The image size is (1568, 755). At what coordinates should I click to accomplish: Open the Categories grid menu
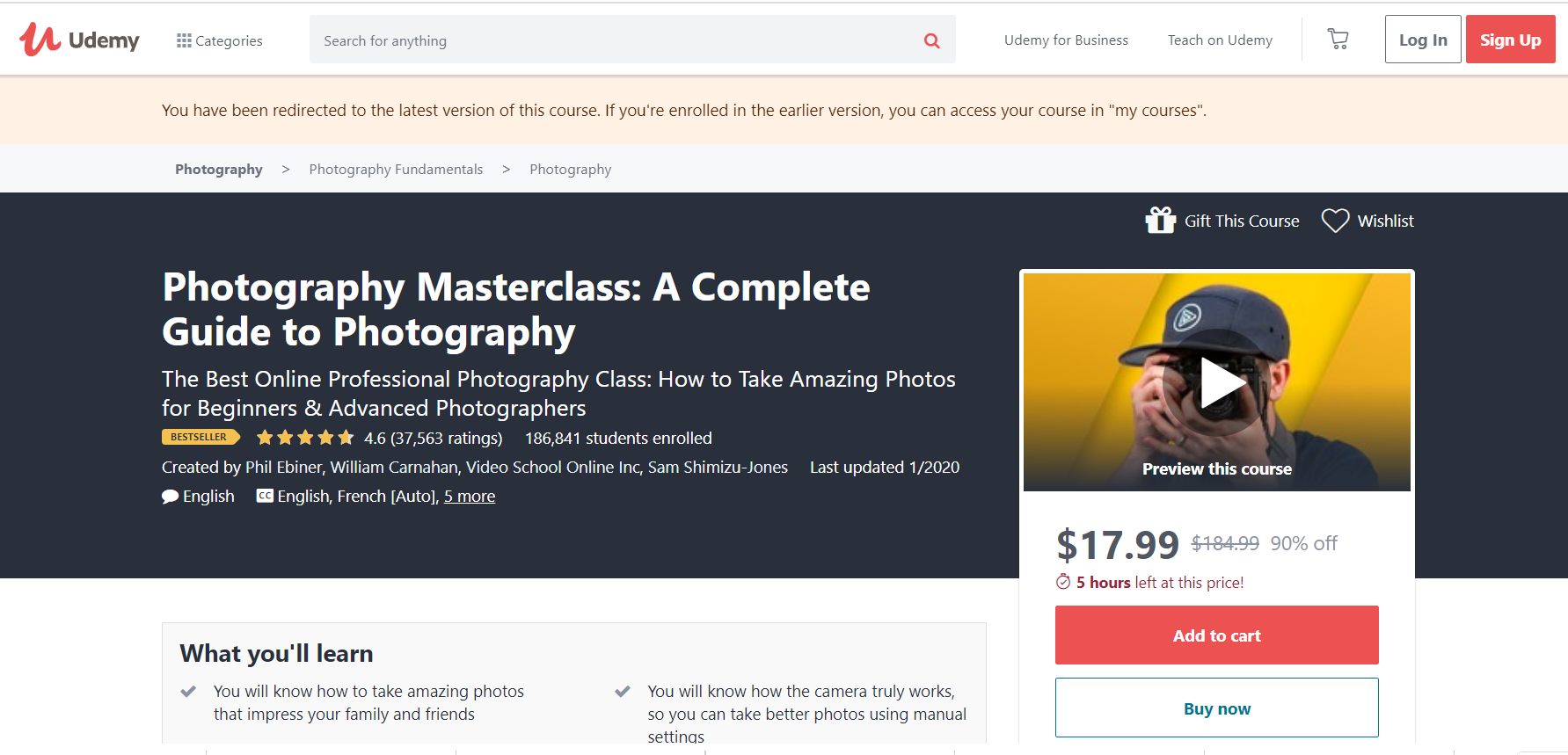pos(219,40)
